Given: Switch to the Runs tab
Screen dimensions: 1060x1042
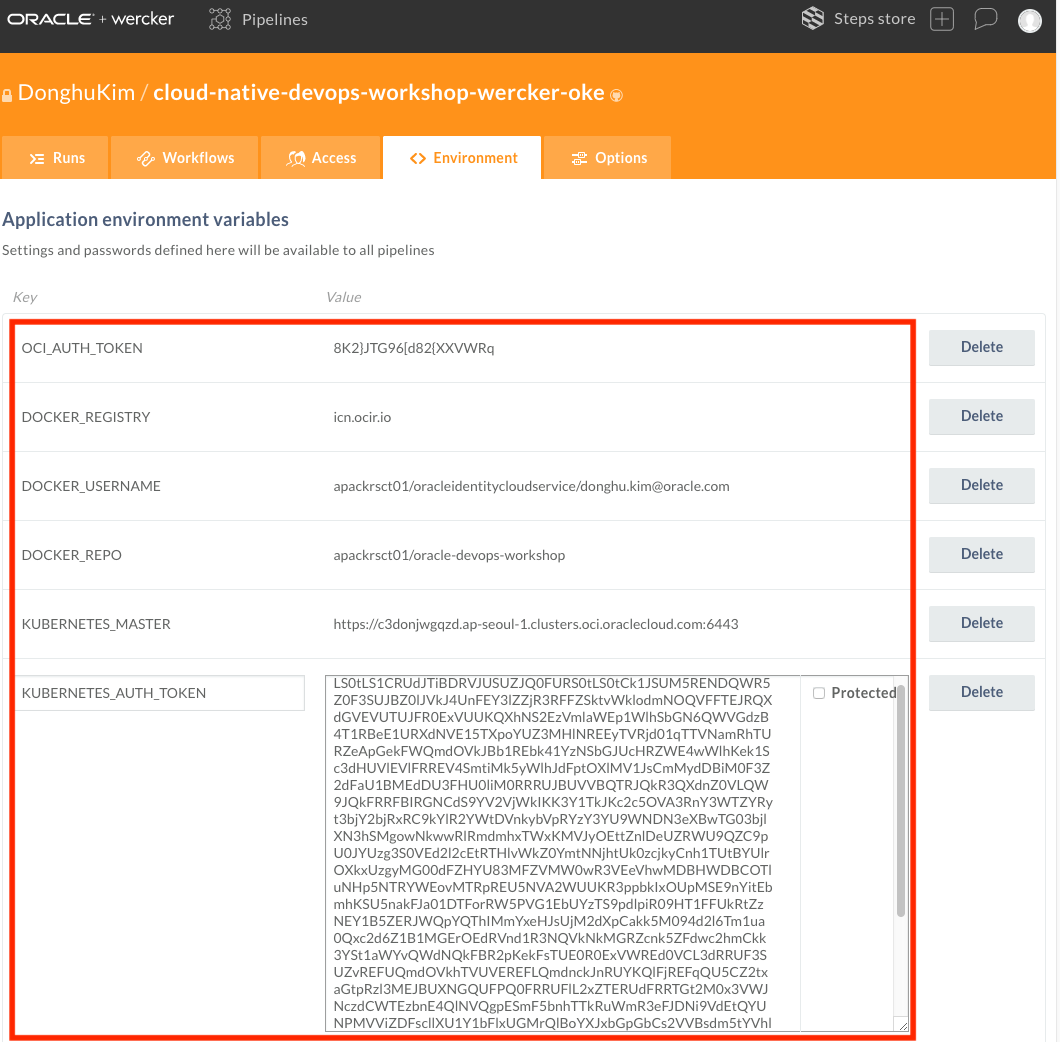Looking at the screenshot, I should (x=55, y=158).
